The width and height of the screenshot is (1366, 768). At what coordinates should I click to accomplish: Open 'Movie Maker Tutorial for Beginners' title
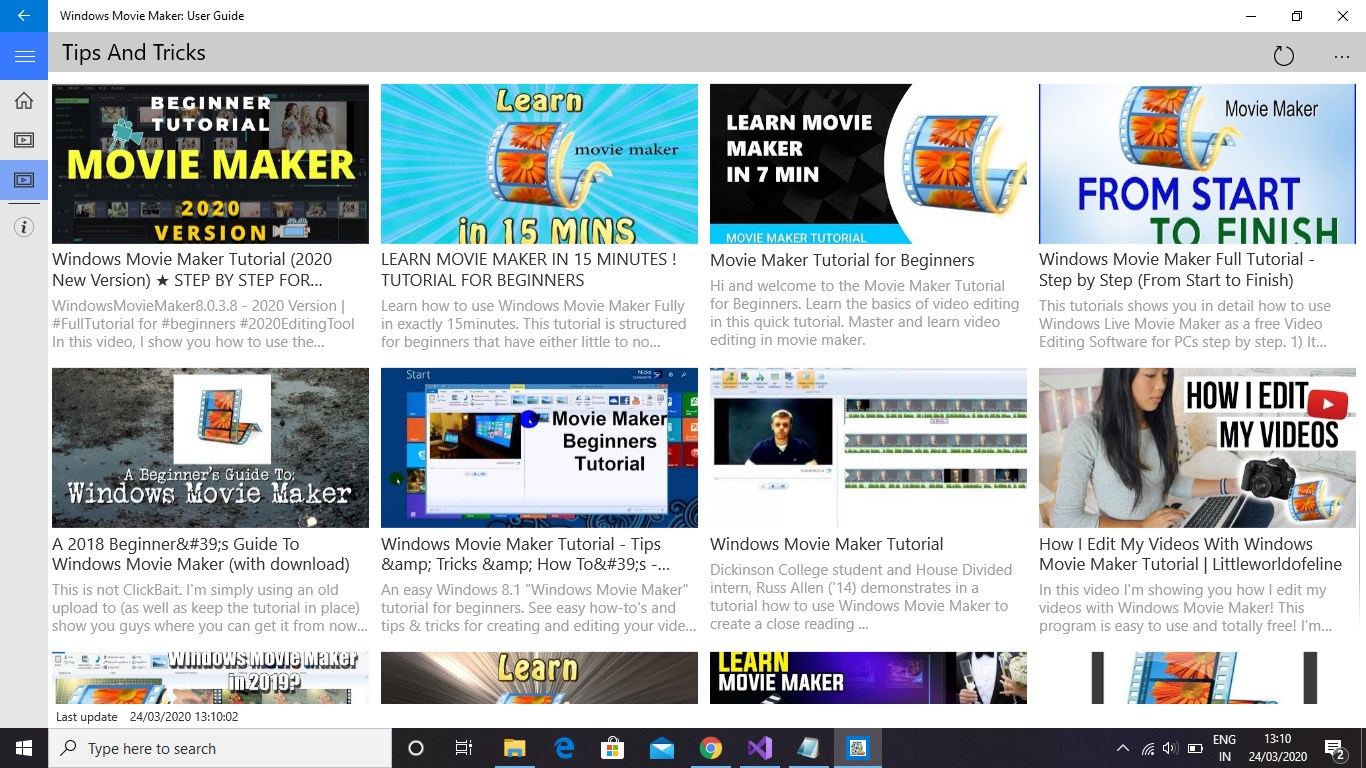pyautogui.click(x=842, y=260)
